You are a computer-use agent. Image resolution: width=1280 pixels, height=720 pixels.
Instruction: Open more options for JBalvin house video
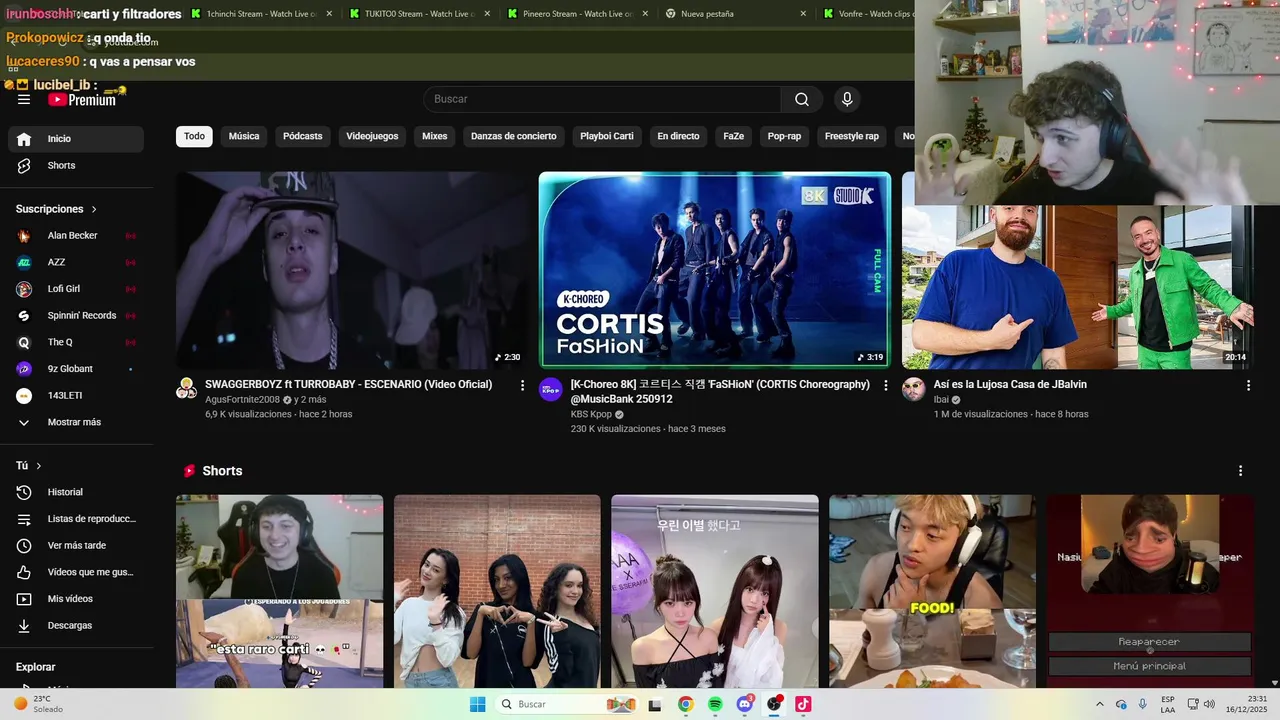click(x=1248, y=385)
